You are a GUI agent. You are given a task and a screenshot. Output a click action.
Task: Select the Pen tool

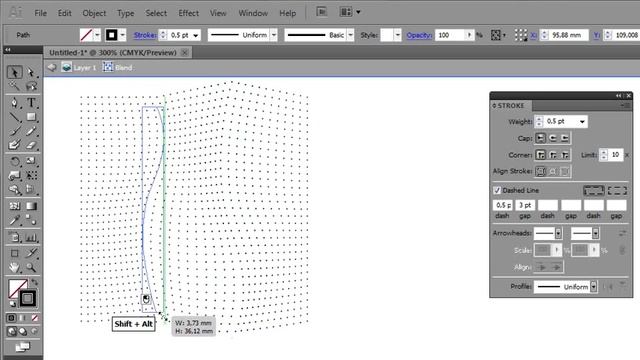[x=15, y=102]
